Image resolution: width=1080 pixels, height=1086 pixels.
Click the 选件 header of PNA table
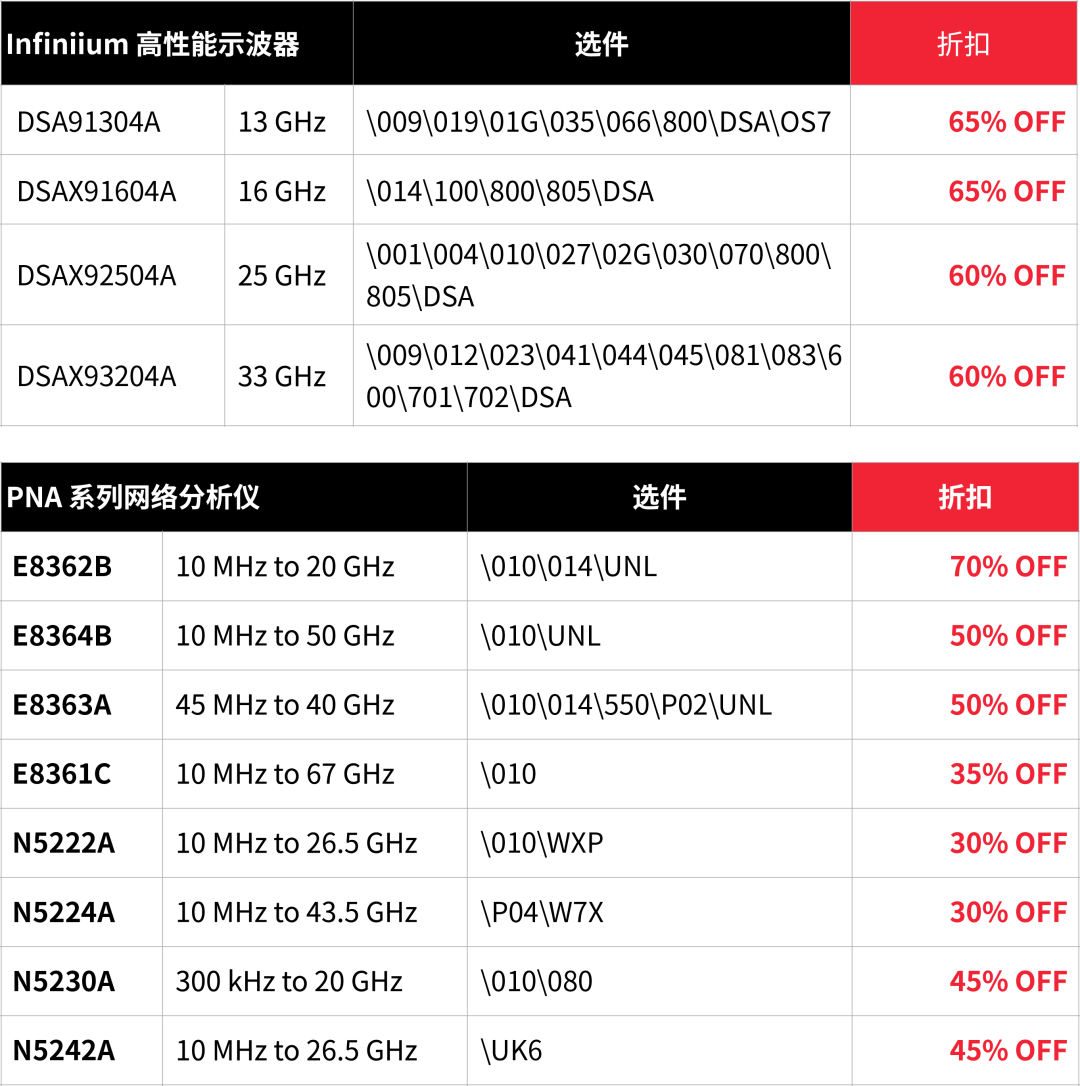[659, 497]
